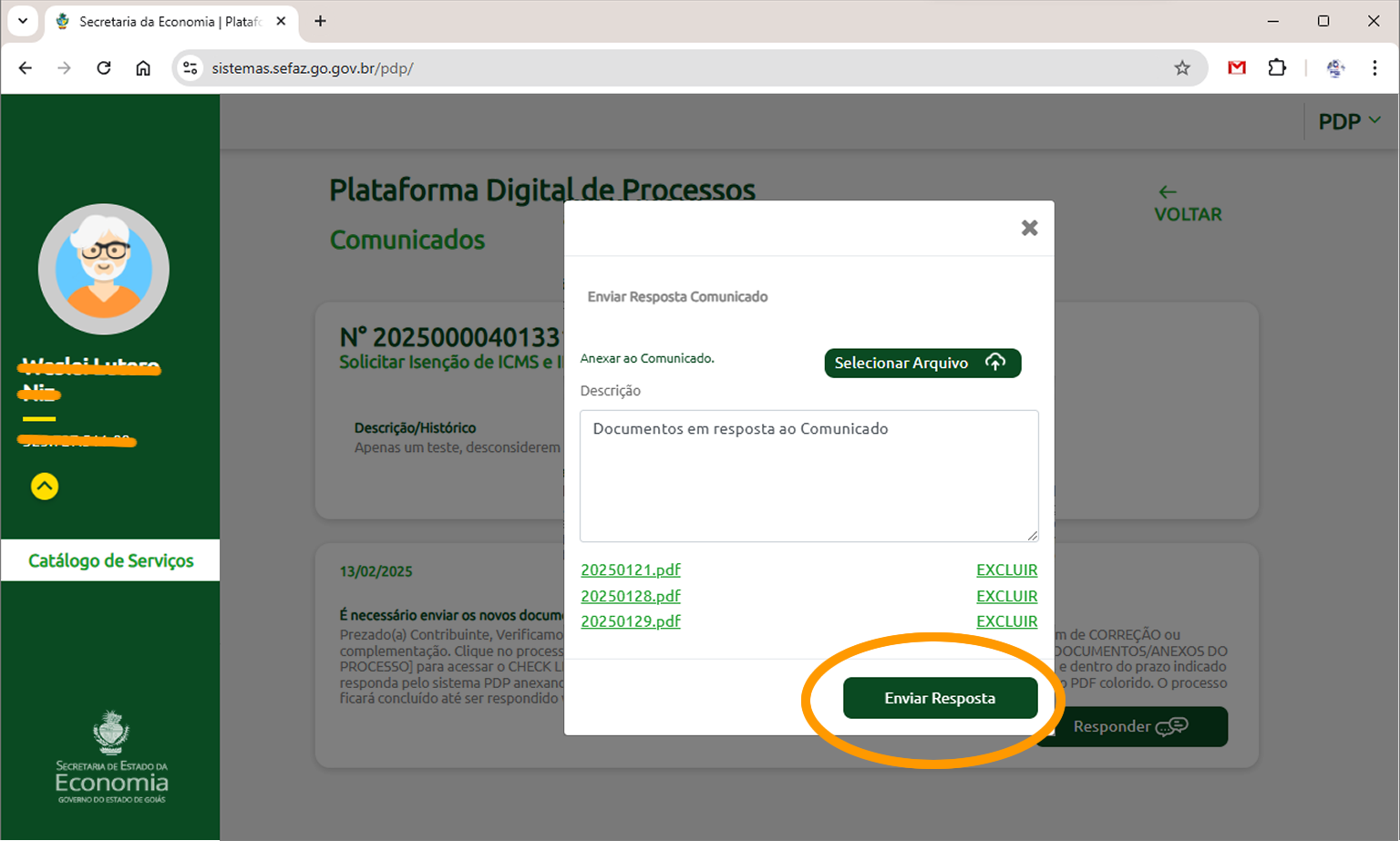Image resolution: width=1400 pixels, height=841 pixels.
Task: Click the user profile picture in the sidebar
Action: tap(103, 269)
